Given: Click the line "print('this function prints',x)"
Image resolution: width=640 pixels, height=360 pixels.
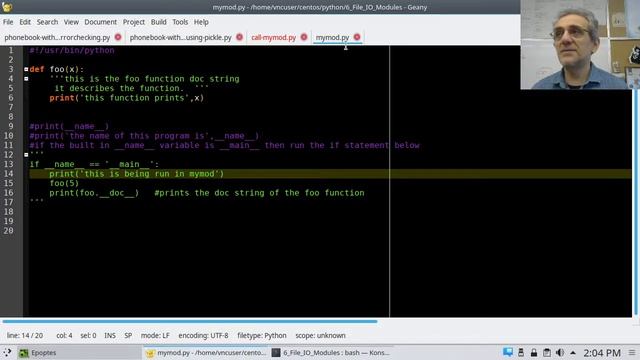Looking at the screenshot, I should [127, 98].
